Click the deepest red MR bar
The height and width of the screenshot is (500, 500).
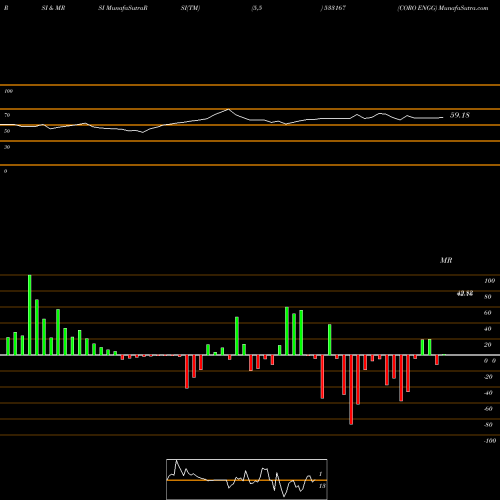click(x=351, y=390)
